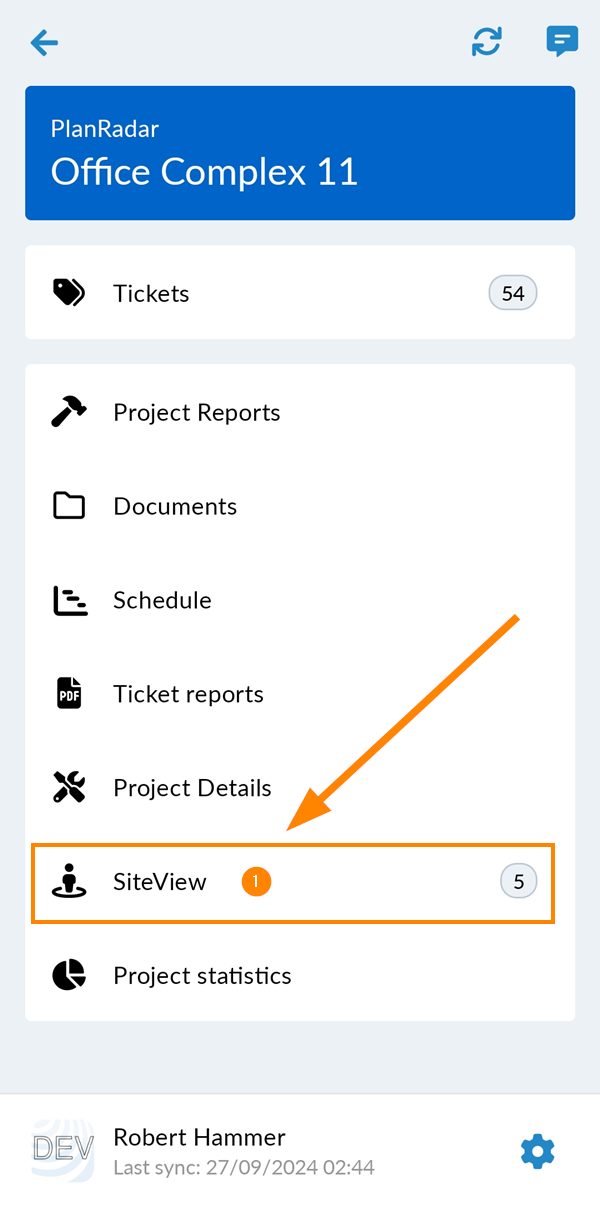Click the Tickets count badge 54

point(513,293)
